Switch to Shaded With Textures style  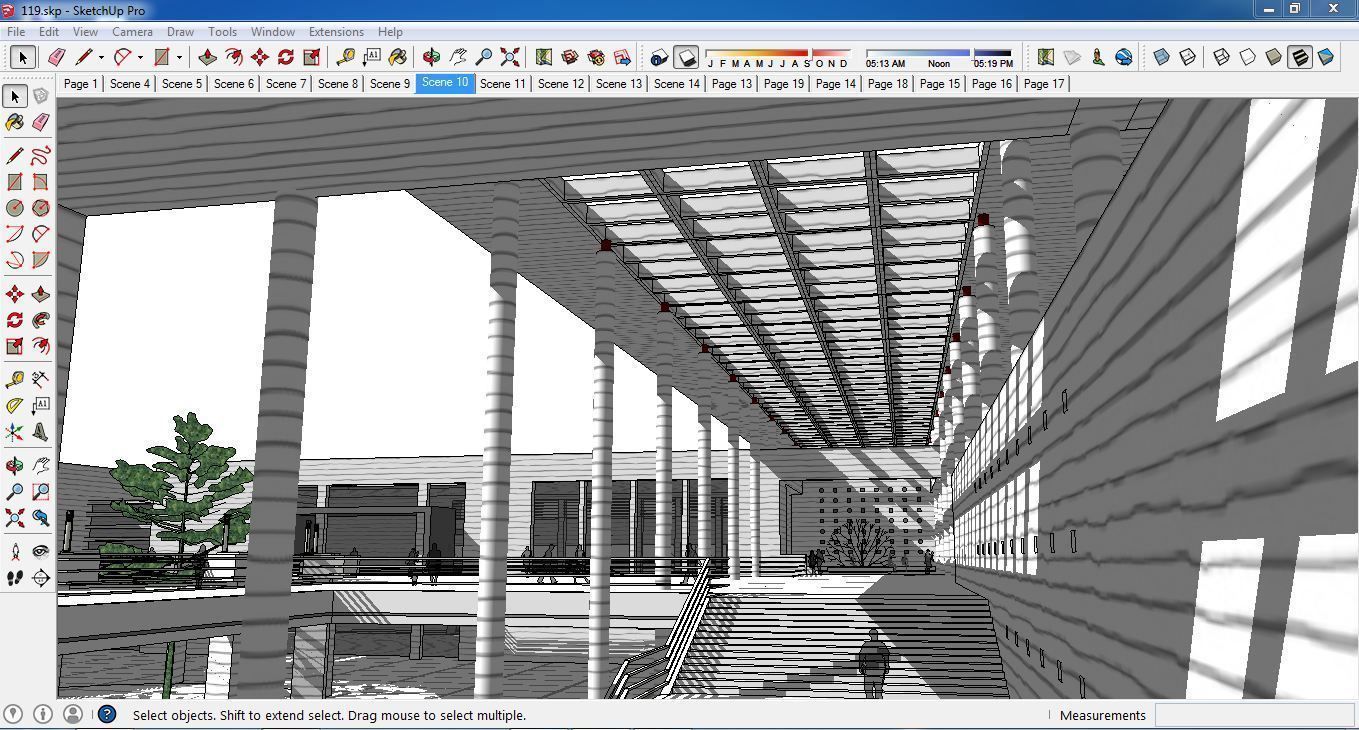[x=1299, y=57]
